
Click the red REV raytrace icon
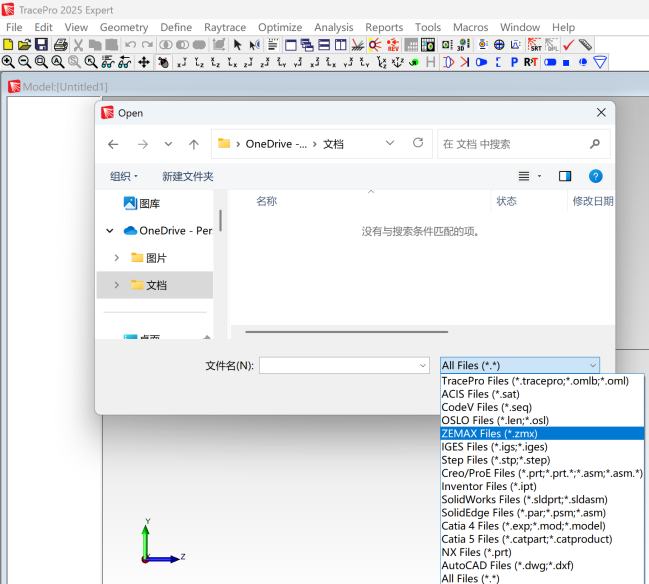pos(392,45)
